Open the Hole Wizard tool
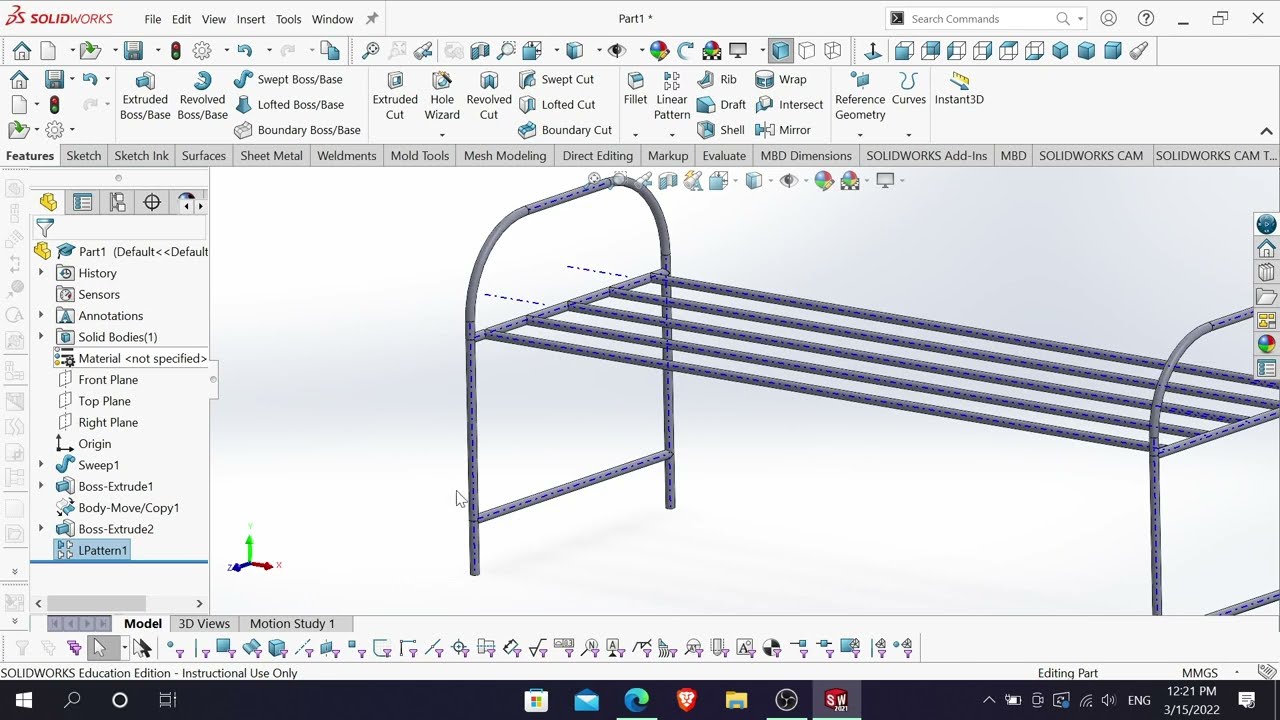Image resolution: width=1280 pixels, height=720 pixels. [442, 96]
